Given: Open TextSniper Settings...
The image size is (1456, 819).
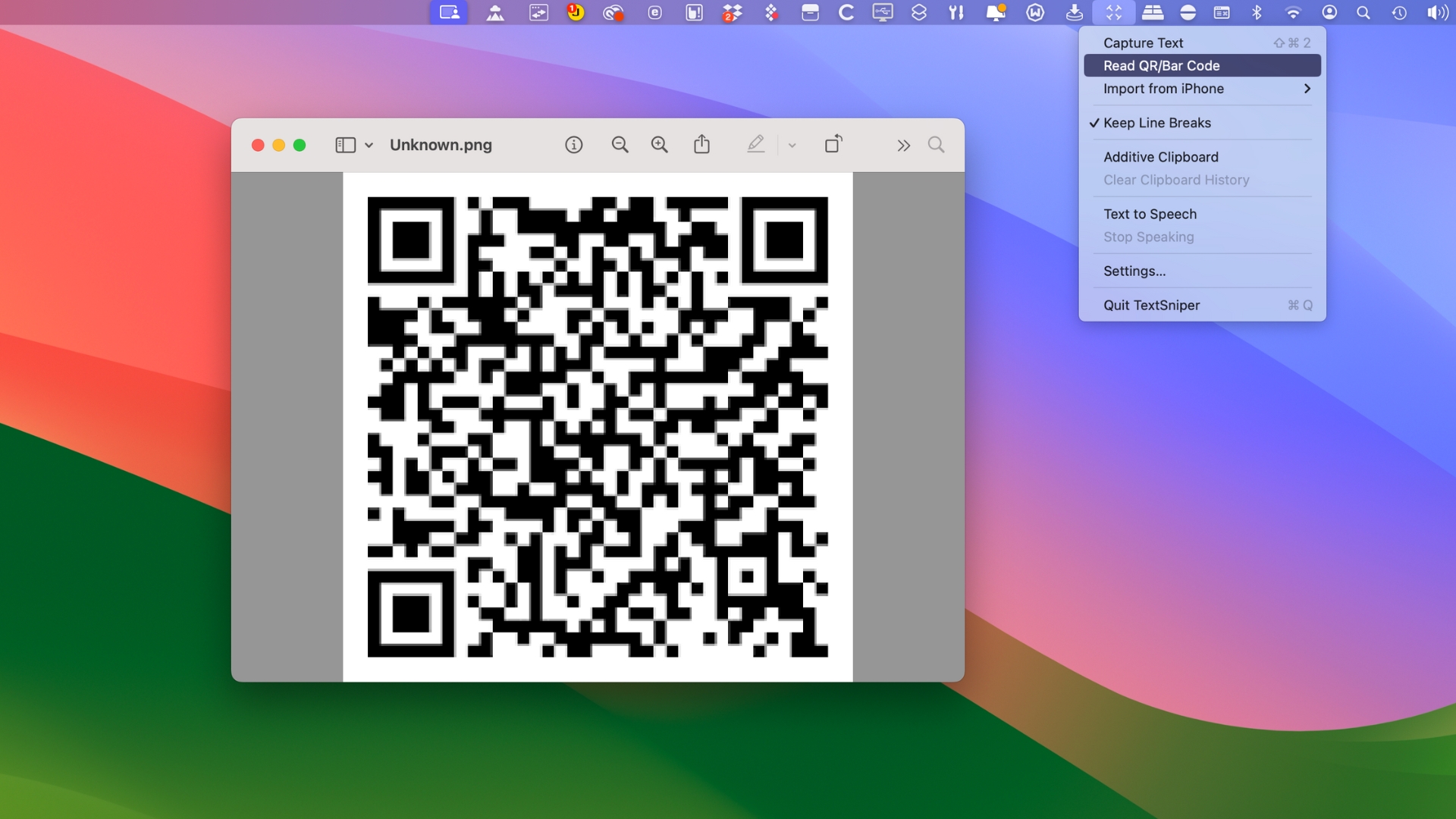Looking at the screenshot, I should tap(1202, 271).
